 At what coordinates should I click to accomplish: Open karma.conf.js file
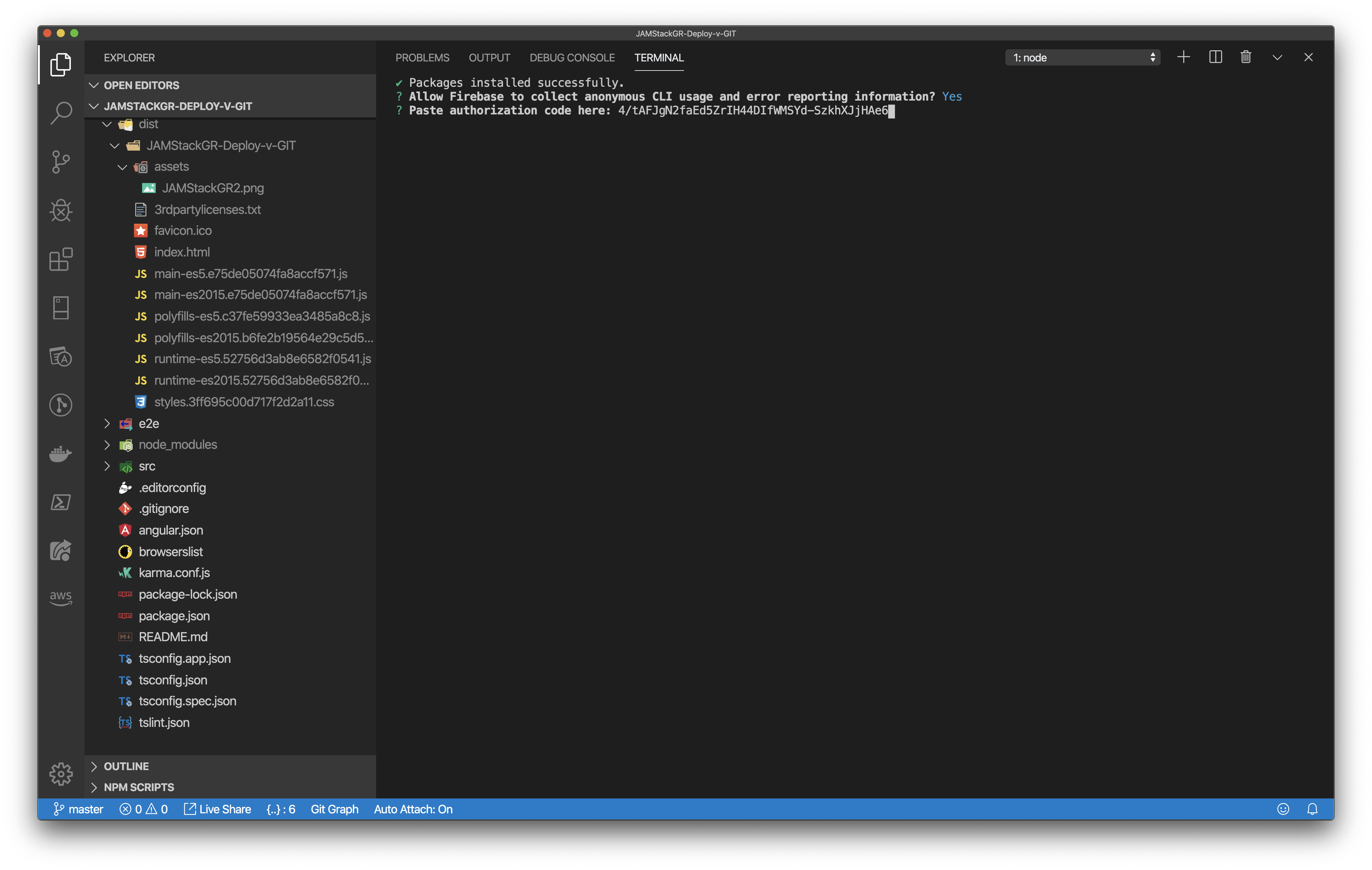coord(230,573)
